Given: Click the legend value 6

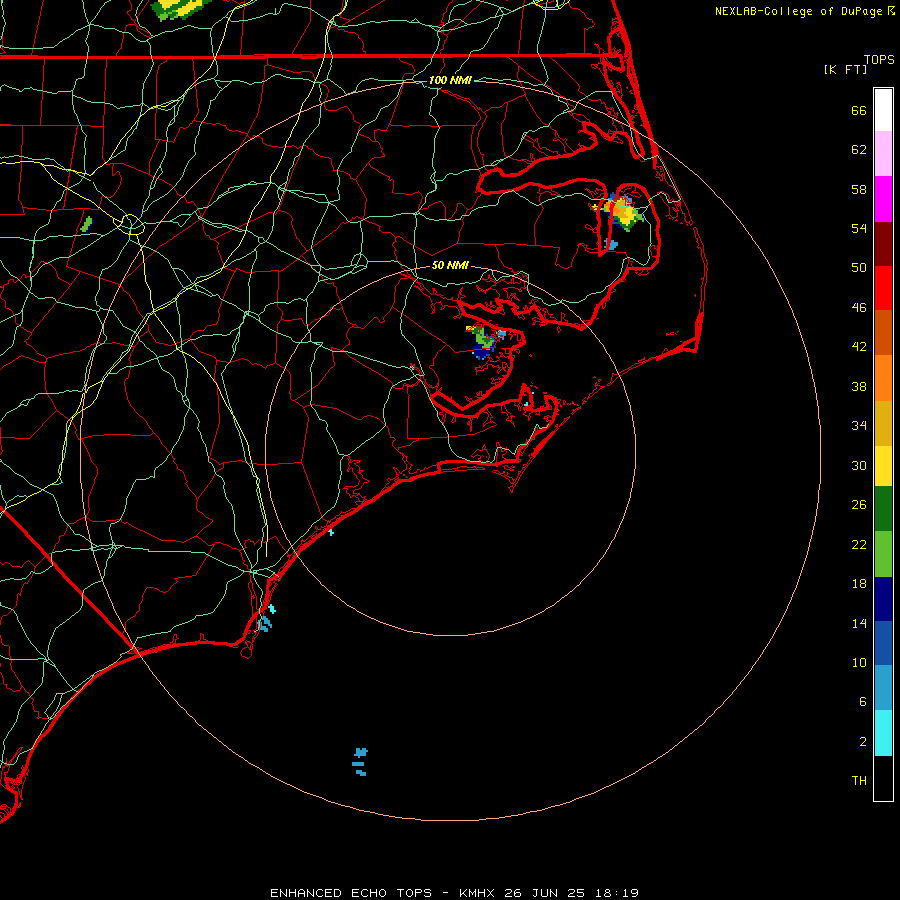Looking at the screenshot, I should (x=863, y=701).
